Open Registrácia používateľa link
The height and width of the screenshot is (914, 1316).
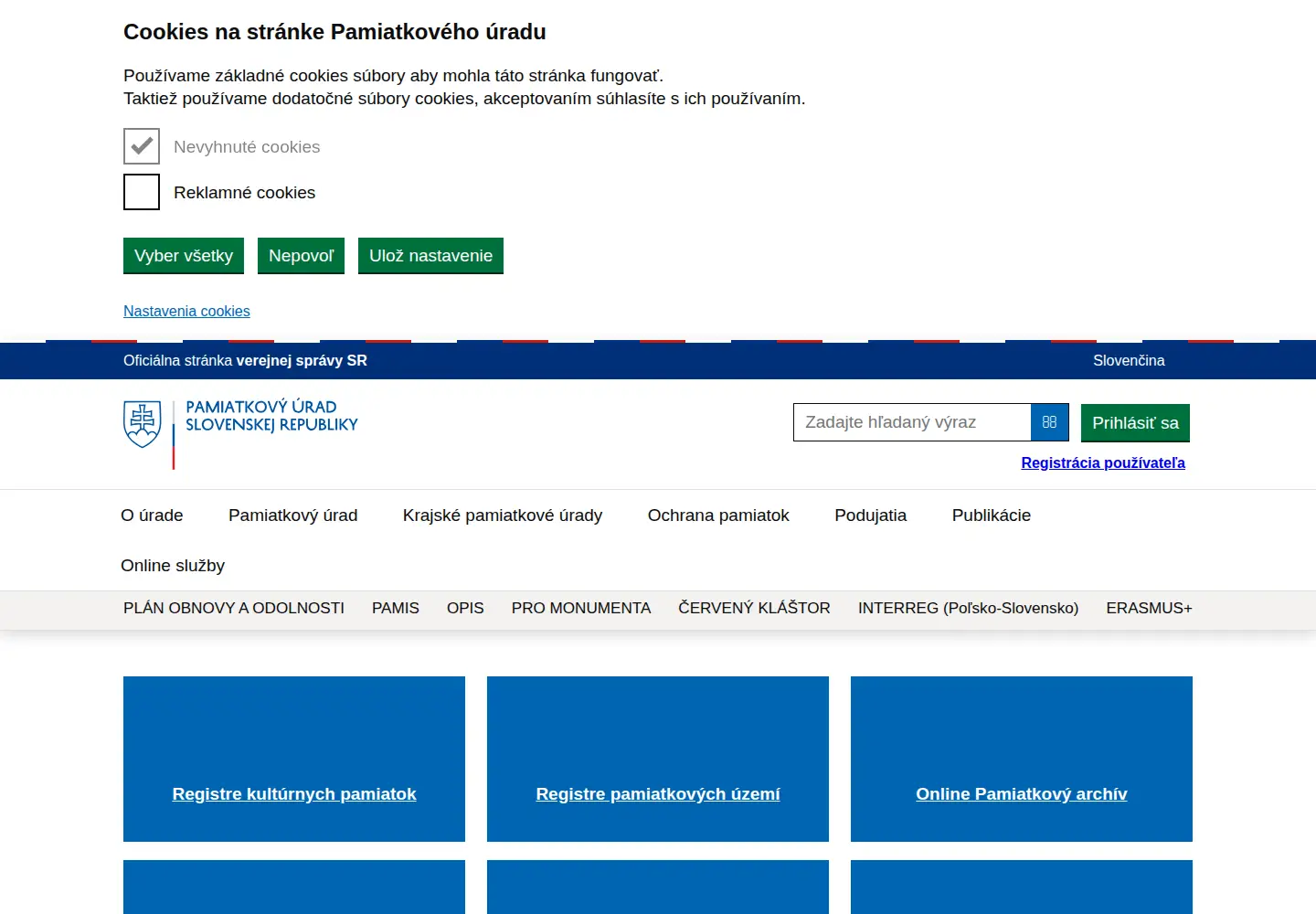tap(1103, 462)
